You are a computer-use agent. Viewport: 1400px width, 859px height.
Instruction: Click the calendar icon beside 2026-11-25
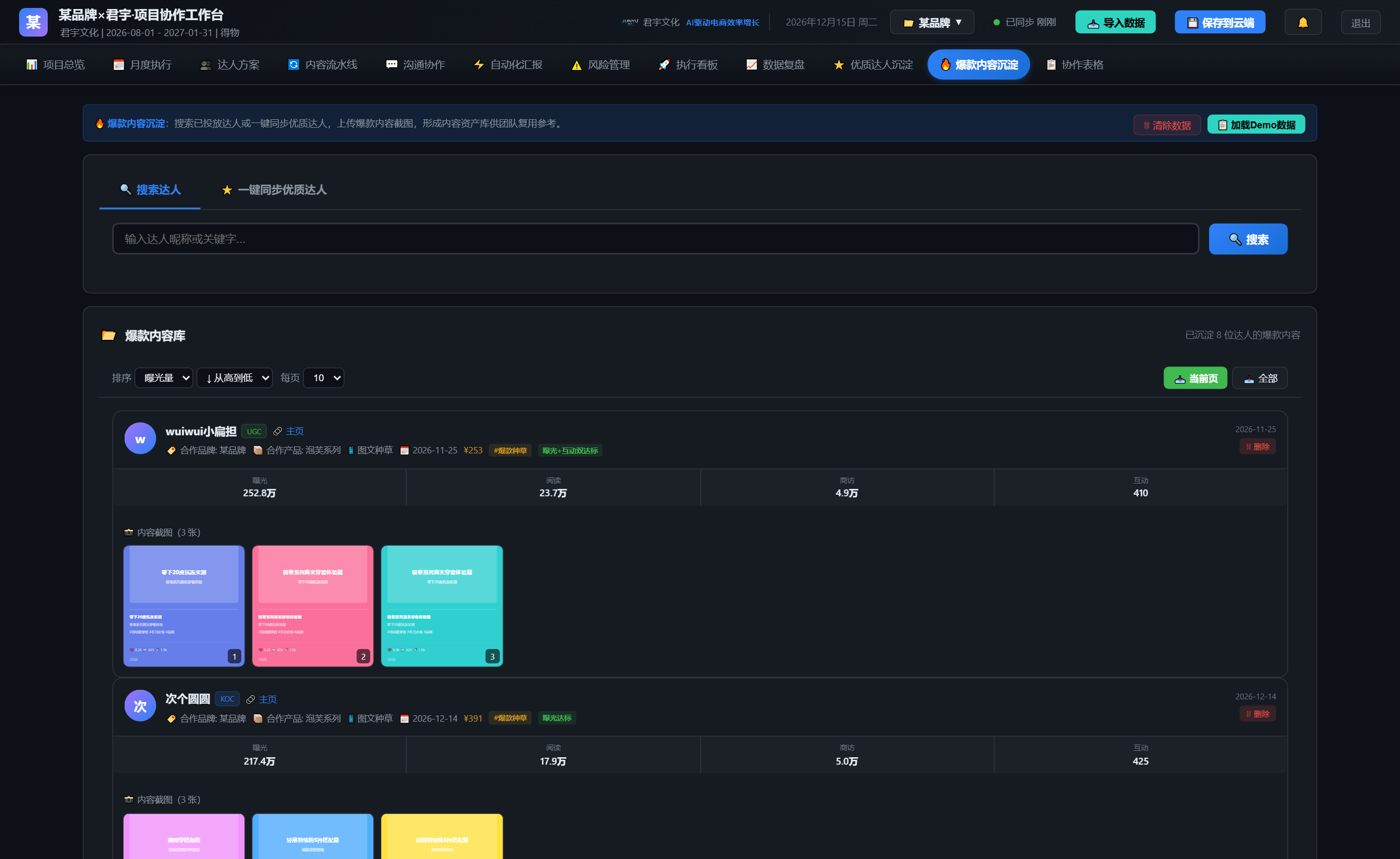tap(405, 451)
